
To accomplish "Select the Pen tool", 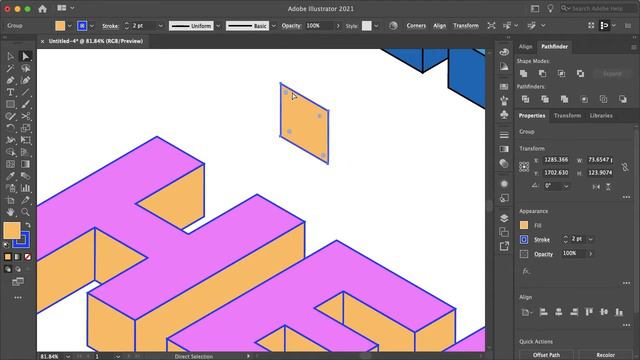I will pos(11,80).
